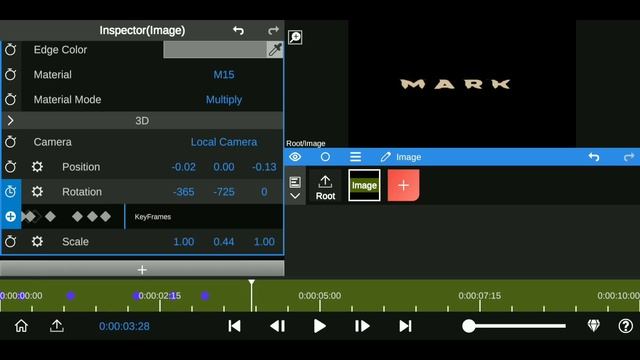Open the layer hamburger menu
Image resolution: width=640 pixels, height=360 pixels.
(x=356, y=157)
